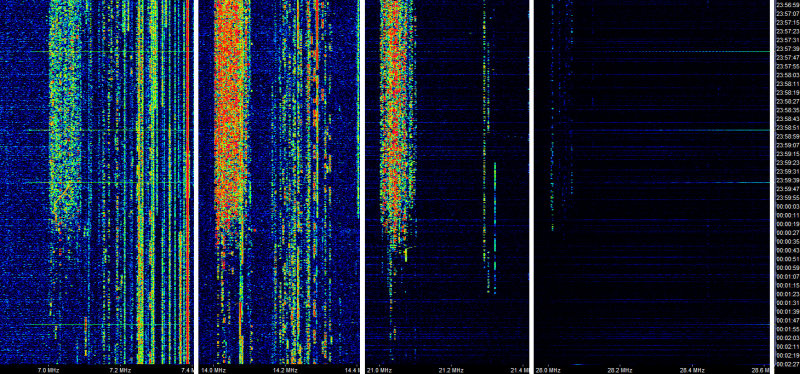Click the 7.2 MHz frequency label

(x=121, y=370)
